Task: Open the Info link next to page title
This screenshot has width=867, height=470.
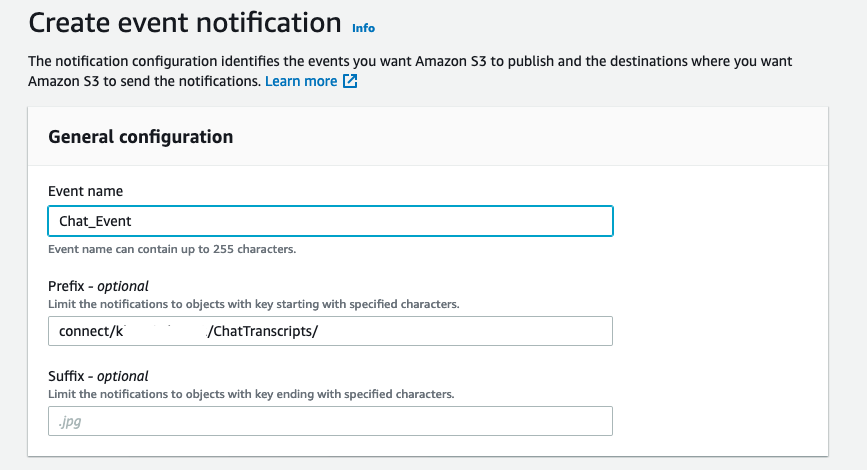Action: (363, 28)
